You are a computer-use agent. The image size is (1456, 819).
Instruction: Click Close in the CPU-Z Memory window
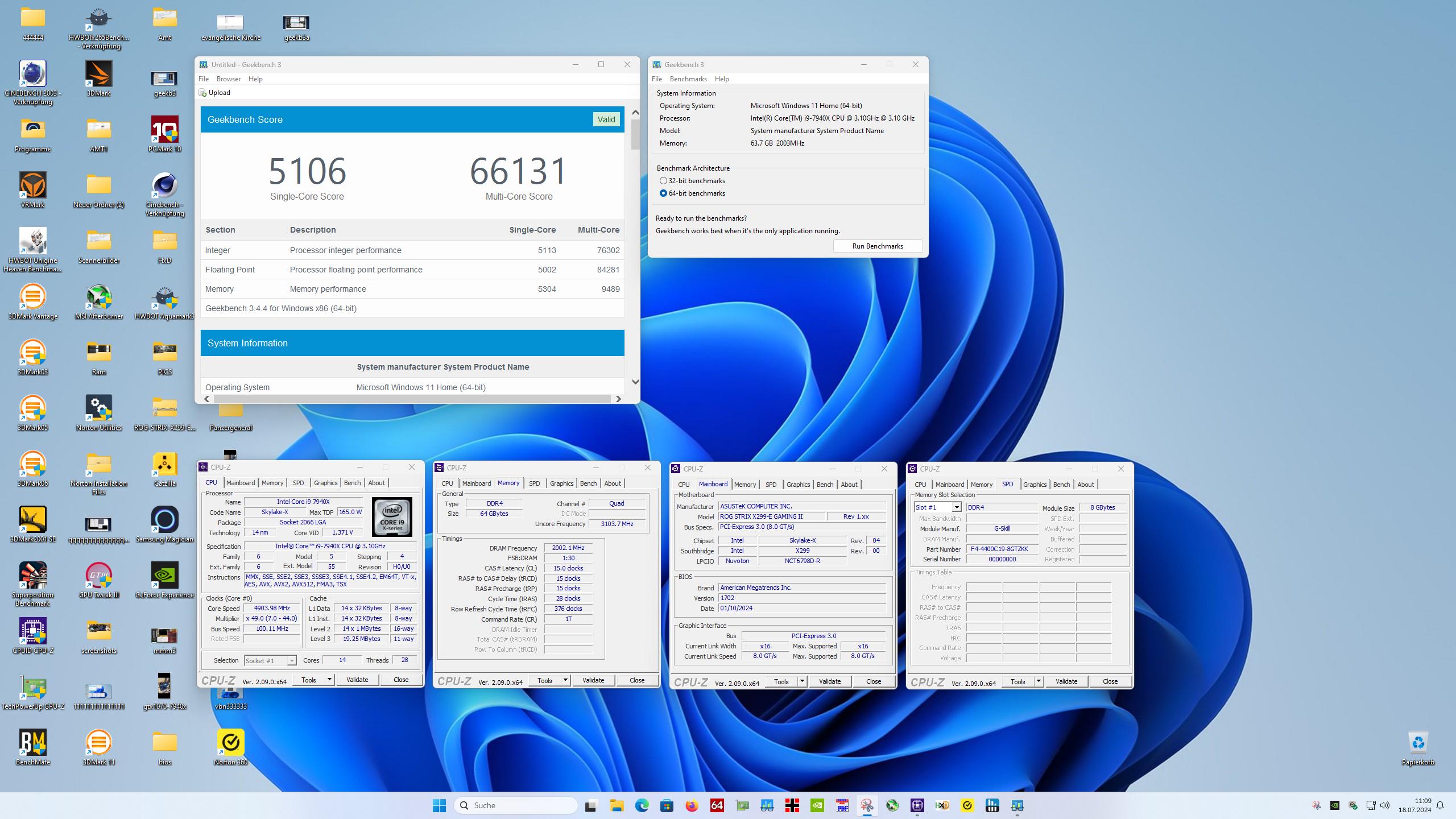pos(637,680)
